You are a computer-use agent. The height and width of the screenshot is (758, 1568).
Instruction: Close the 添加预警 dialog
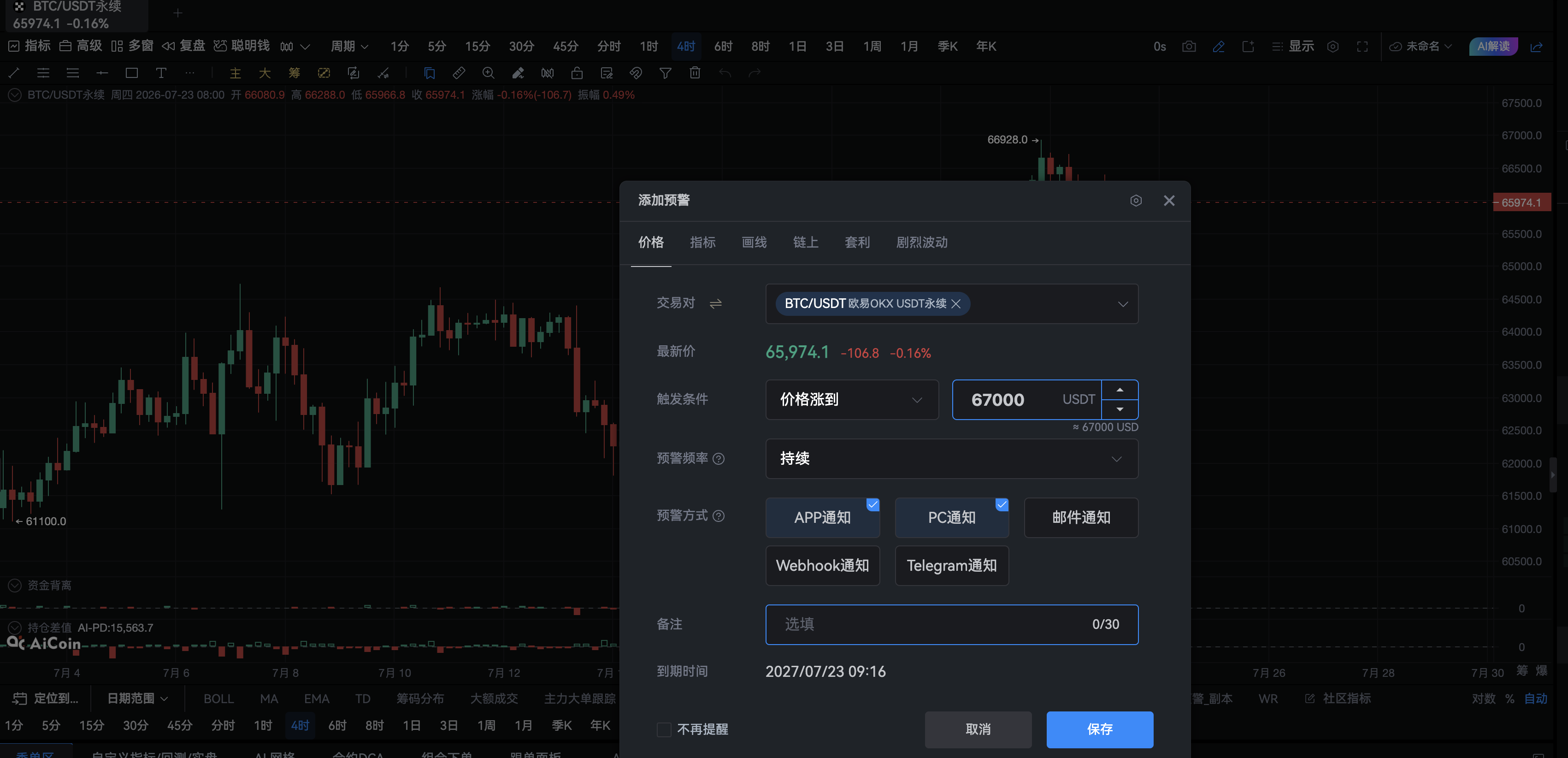click(1169, 200)
